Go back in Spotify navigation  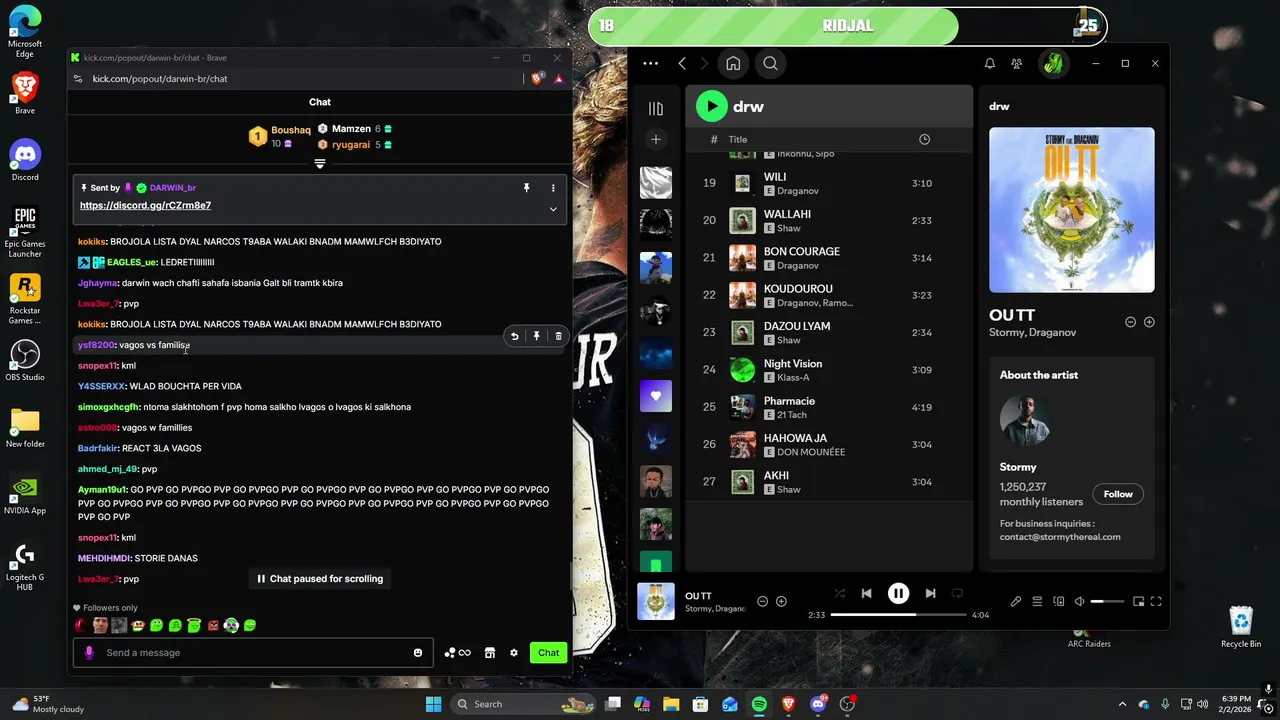click(682, 63)
